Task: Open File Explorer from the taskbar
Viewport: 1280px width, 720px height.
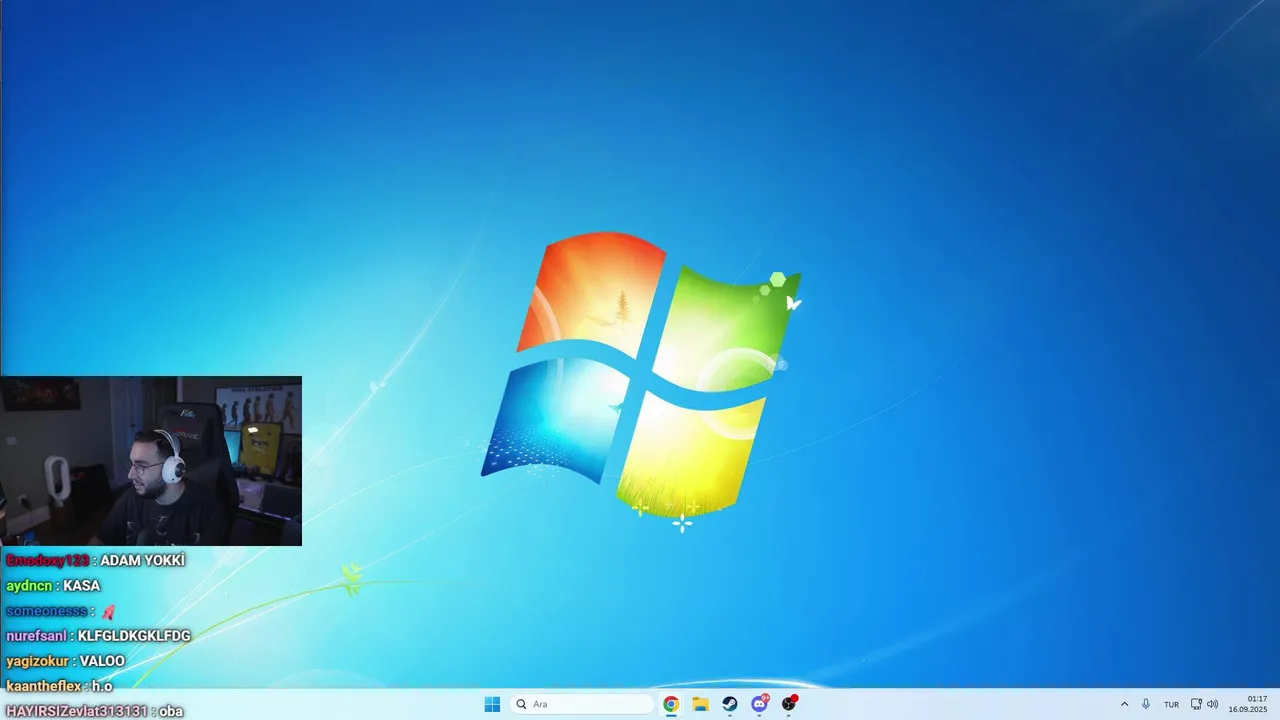Action: coord(701,704)
